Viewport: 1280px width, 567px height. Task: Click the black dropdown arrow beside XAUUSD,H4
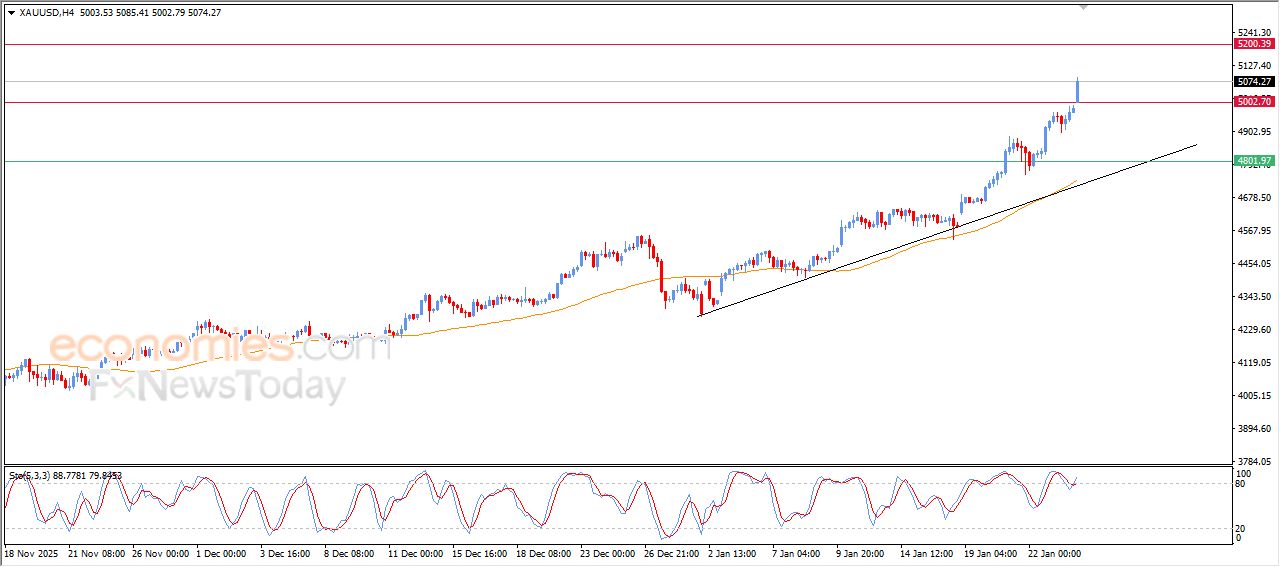10,12
